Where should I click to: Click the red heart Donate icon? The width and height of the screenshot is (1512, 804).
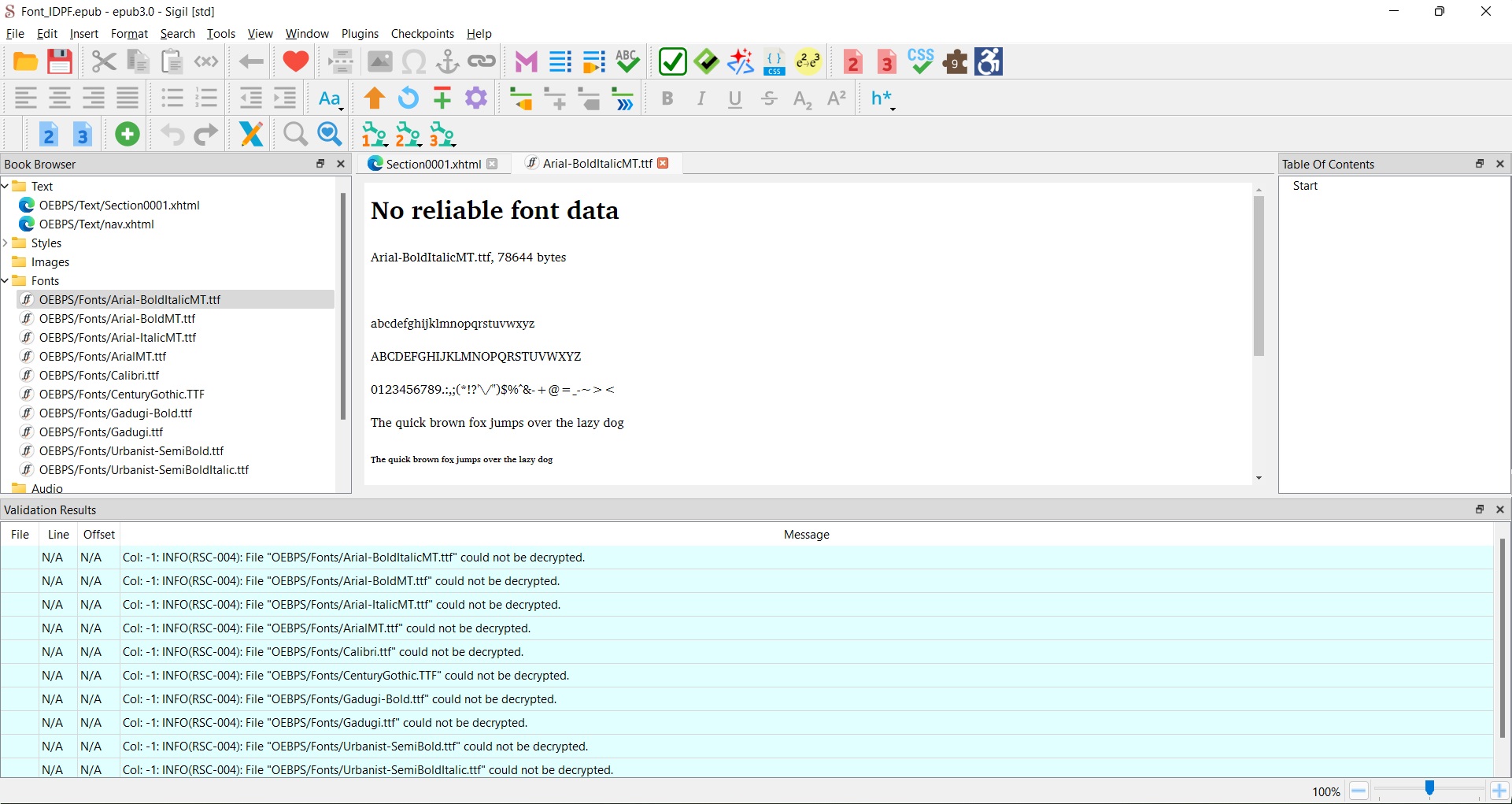point(296,61)
